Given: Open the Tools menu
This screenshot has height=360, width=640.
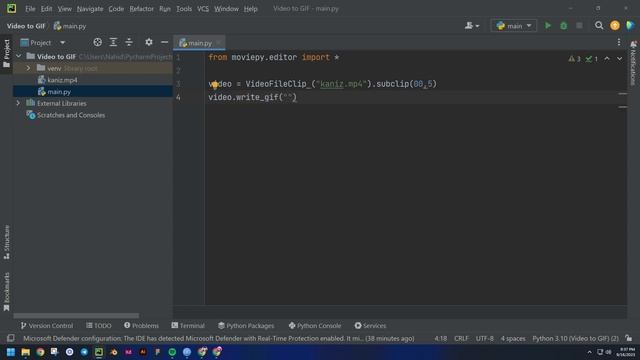Looking at the screenshot, I should tap(184, 9).
